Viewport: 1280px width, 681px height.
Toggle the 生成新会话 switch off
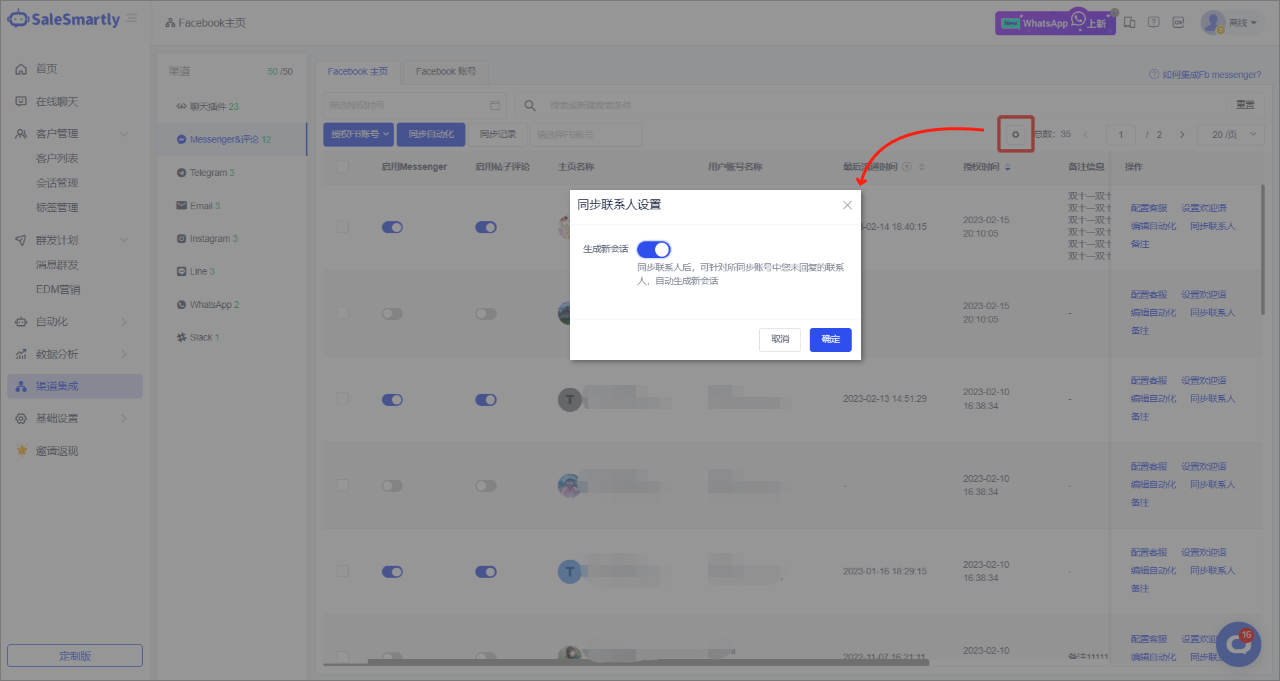pos(654,249)
